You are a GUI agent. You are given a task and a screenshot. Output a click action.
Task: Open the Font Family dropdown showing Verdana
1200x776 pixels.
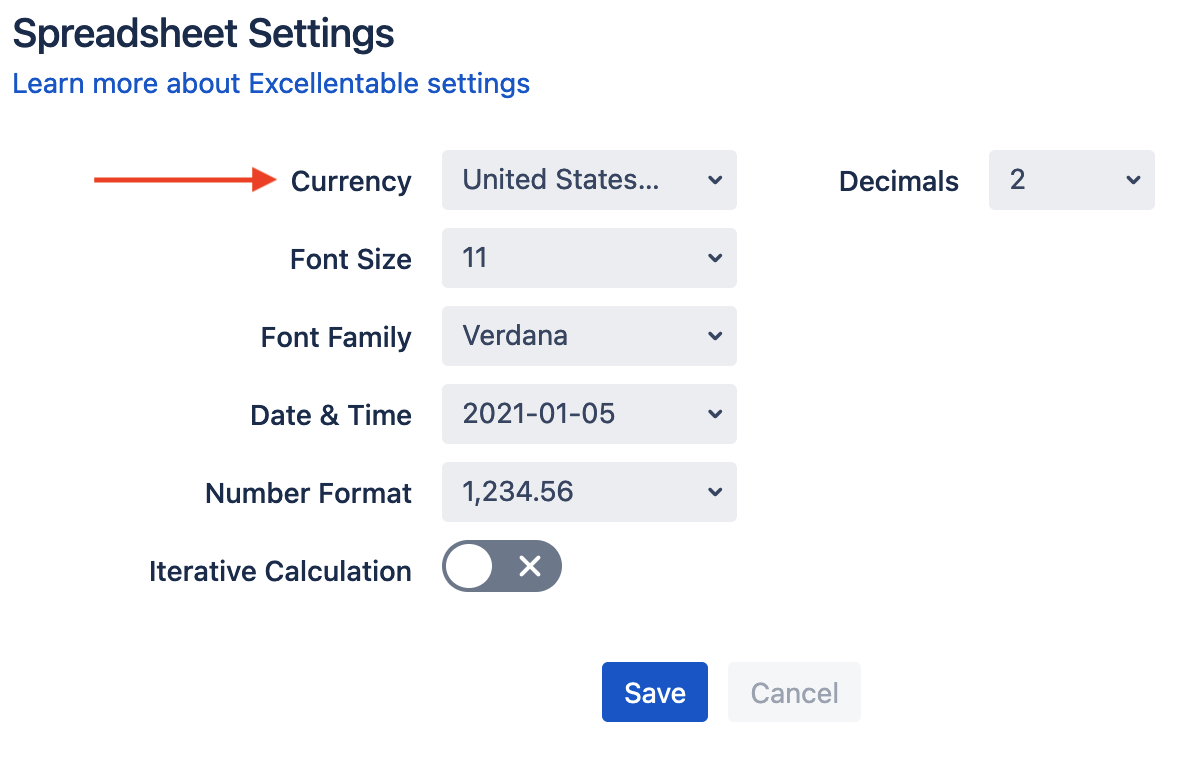589,336
